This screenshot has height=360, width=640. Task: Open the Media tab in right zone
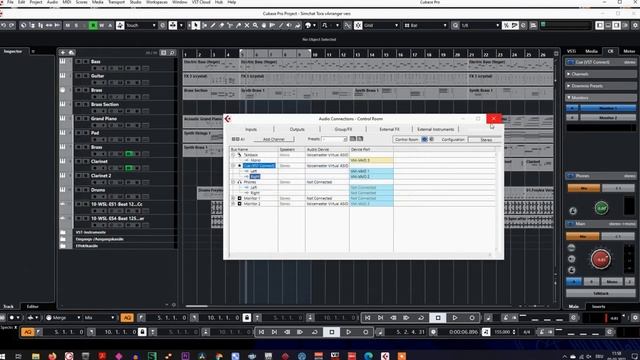[x=591, y=51]
